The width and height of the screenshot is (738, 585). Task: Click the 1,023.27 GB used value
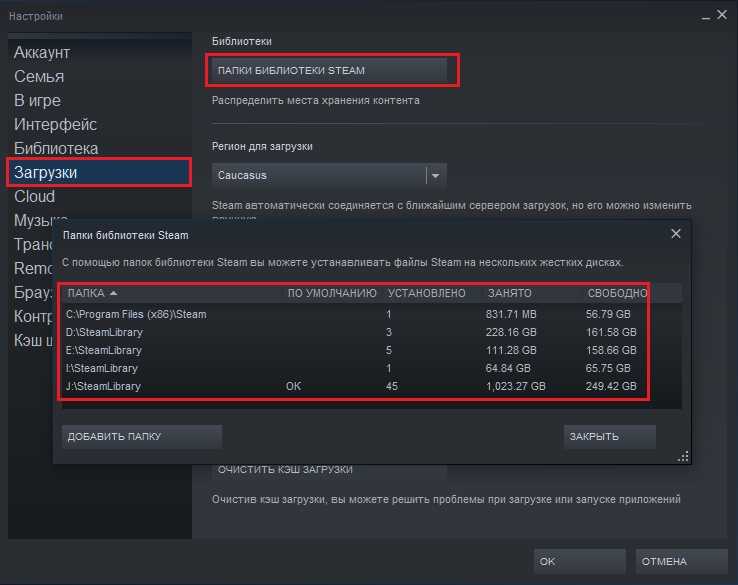click(x=515, y=386)
